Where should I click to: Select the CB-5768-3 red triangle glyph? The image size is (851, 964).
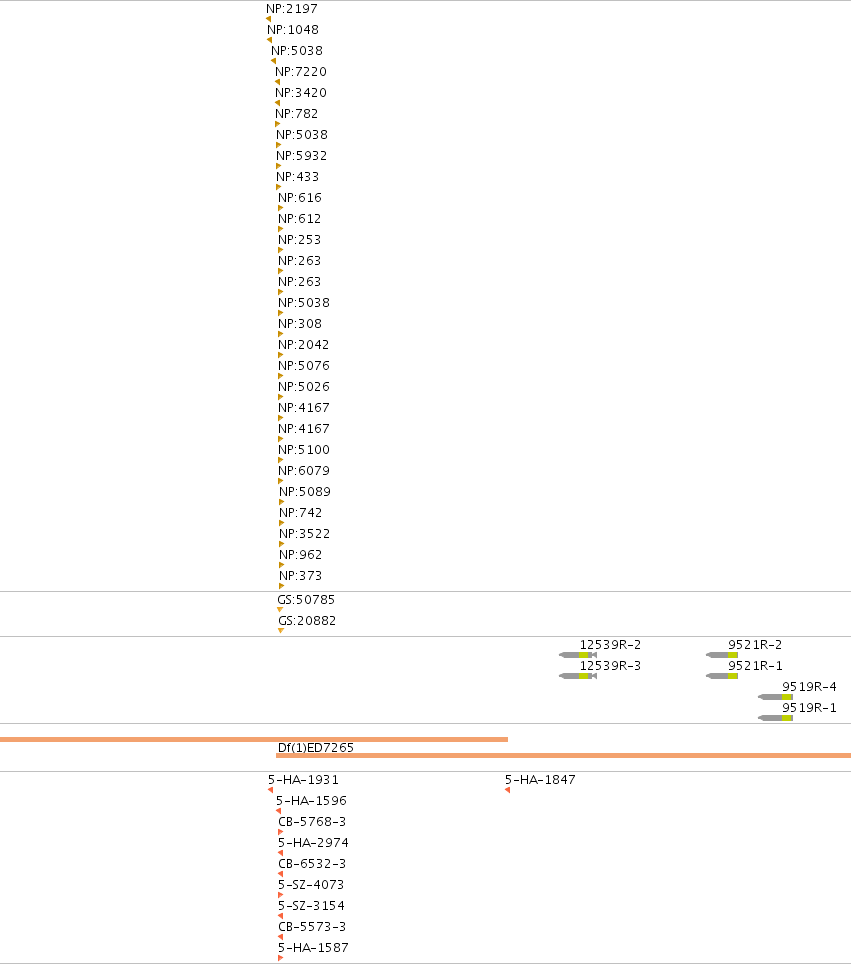[x=280, y=832]
